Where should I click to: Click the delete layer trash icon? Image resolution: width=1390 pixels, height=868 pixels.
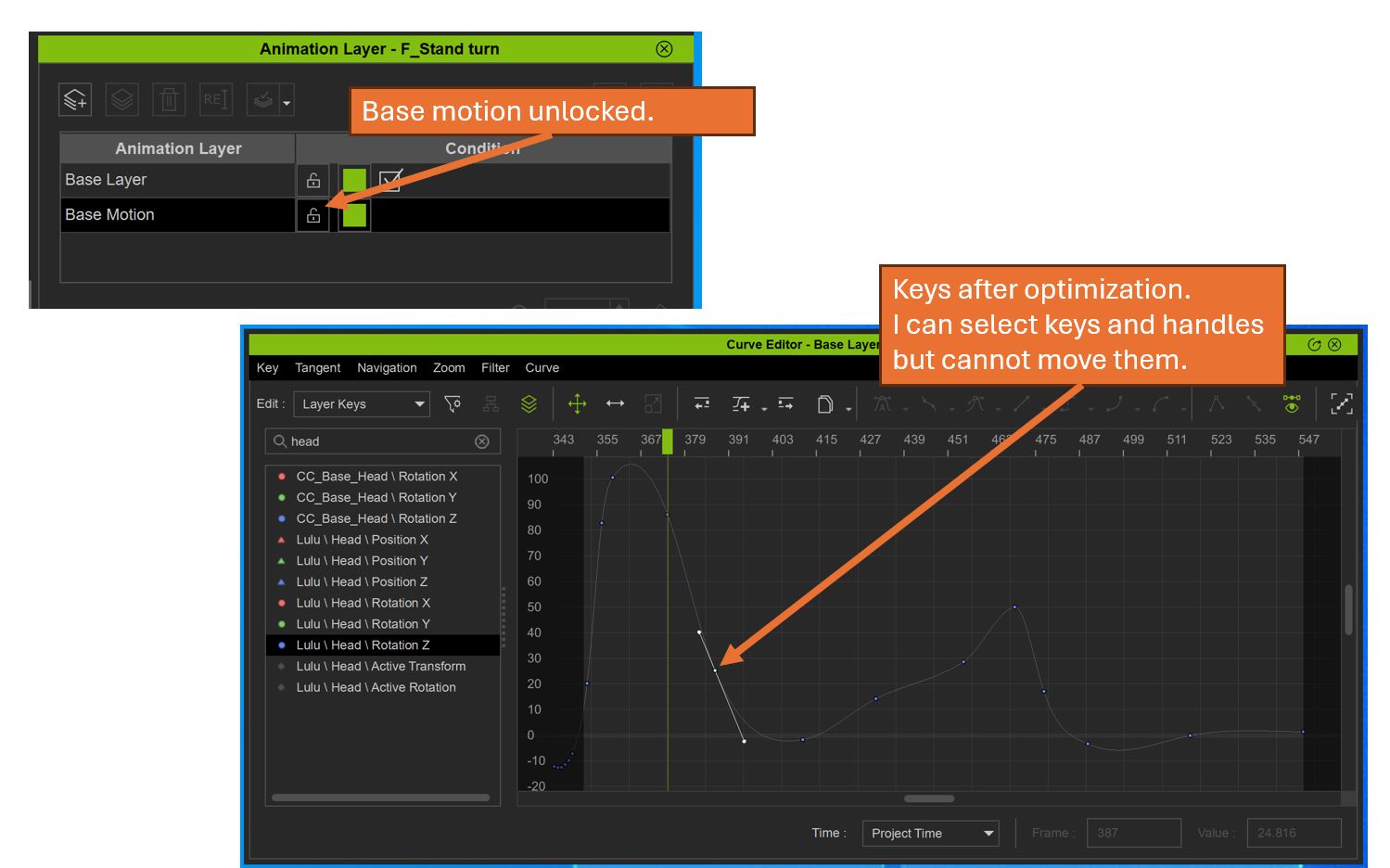169,99
